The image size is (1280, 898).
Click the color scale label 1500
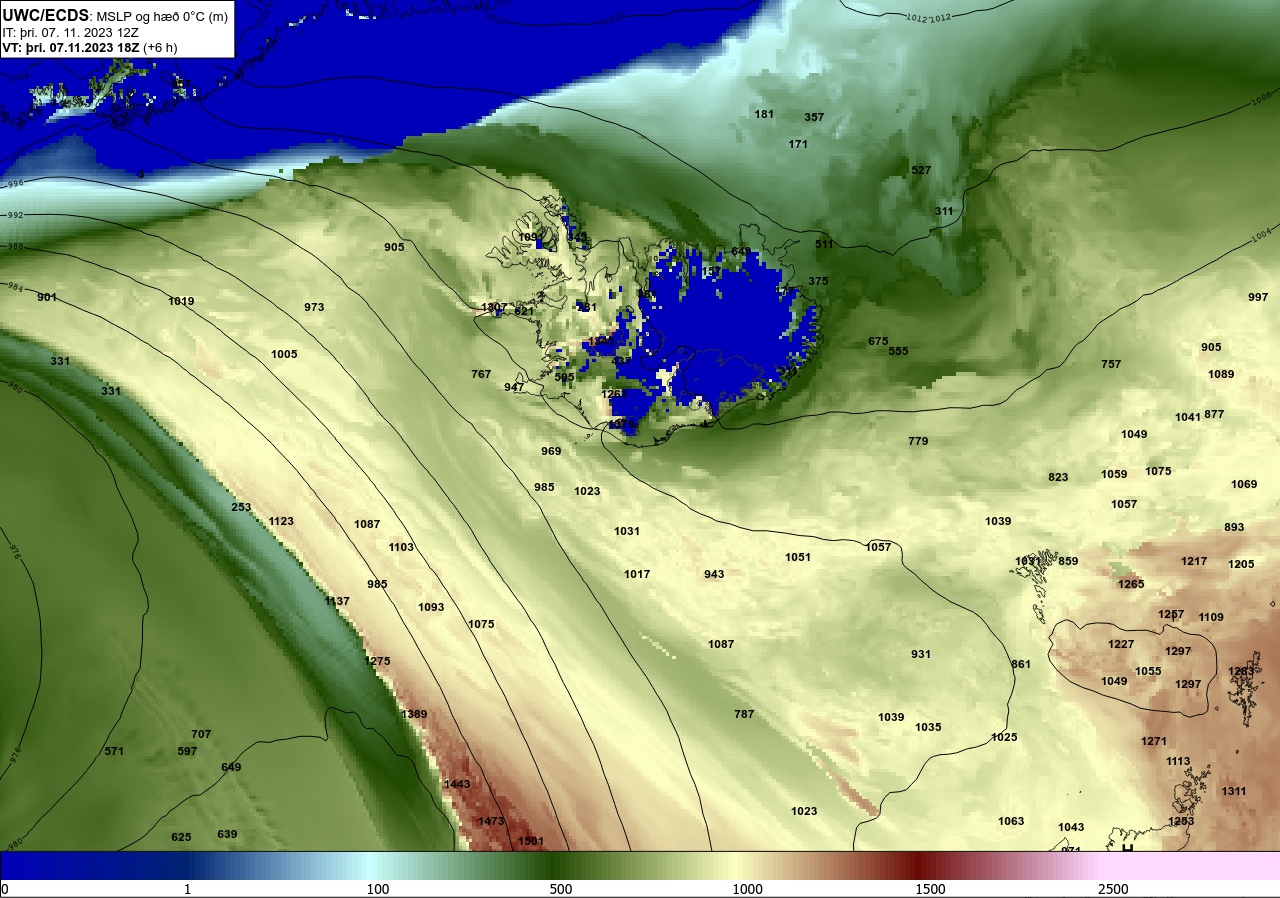click(x=930, y=889)
